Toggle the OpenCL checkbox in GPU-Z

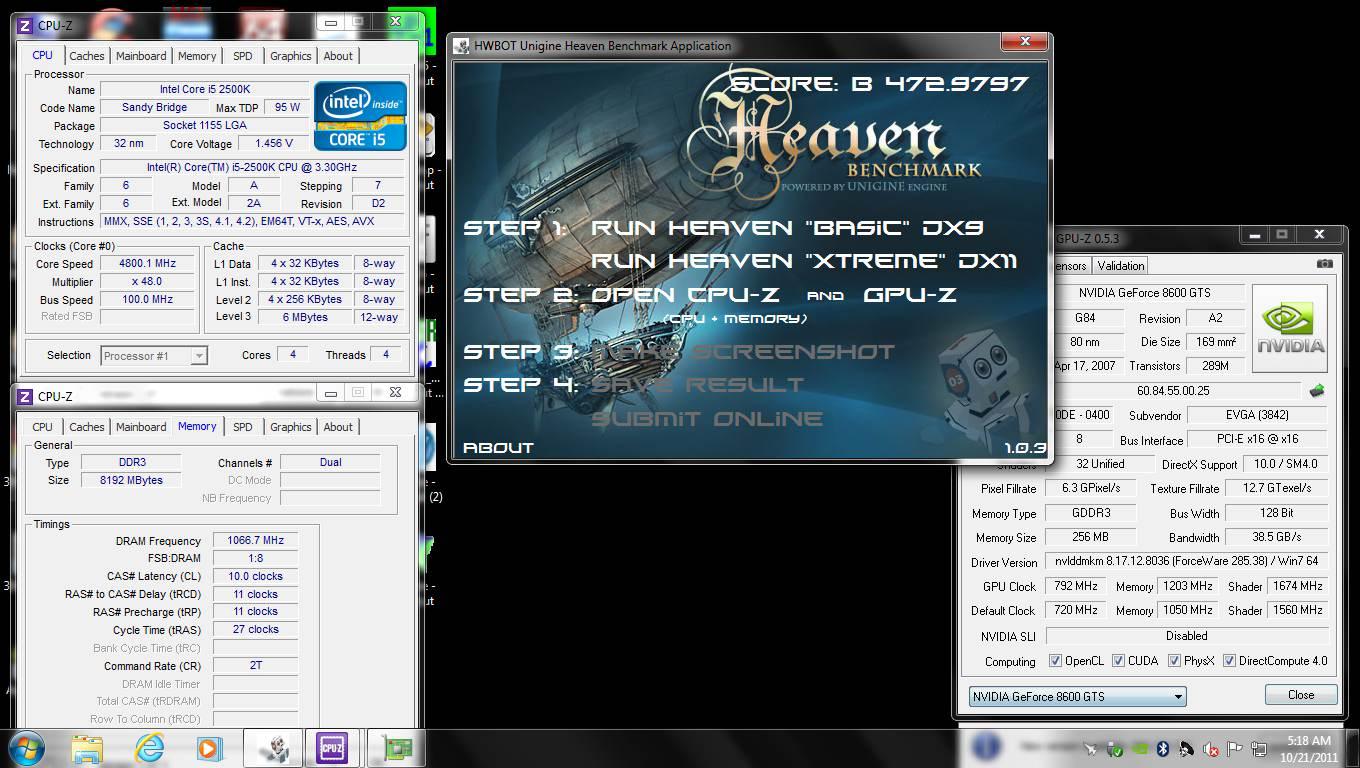[x=1055, y=661]
